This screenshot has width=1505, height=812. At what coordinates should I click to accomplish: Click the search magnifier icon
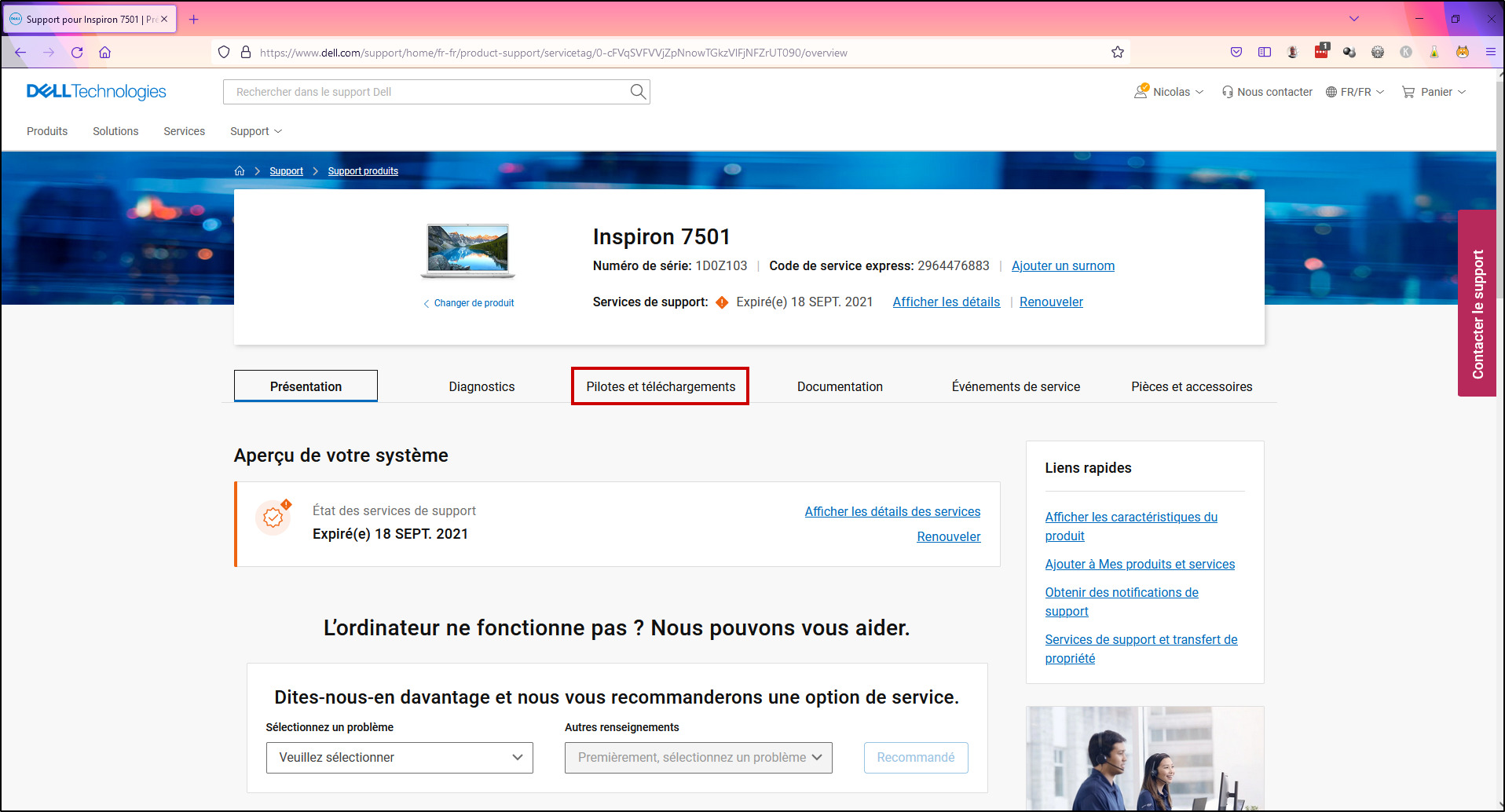tap(639, 92)
